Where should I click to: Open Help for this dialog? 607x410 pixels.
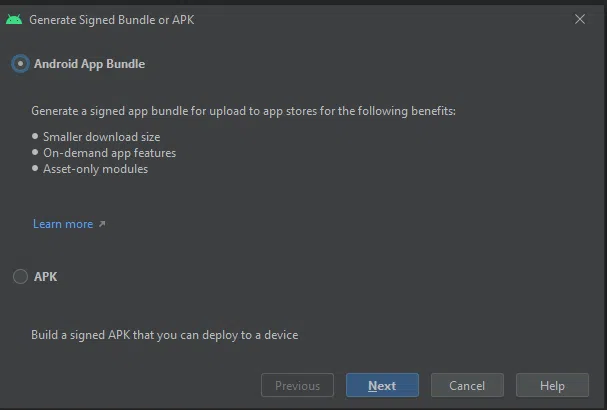pos(552,385)
